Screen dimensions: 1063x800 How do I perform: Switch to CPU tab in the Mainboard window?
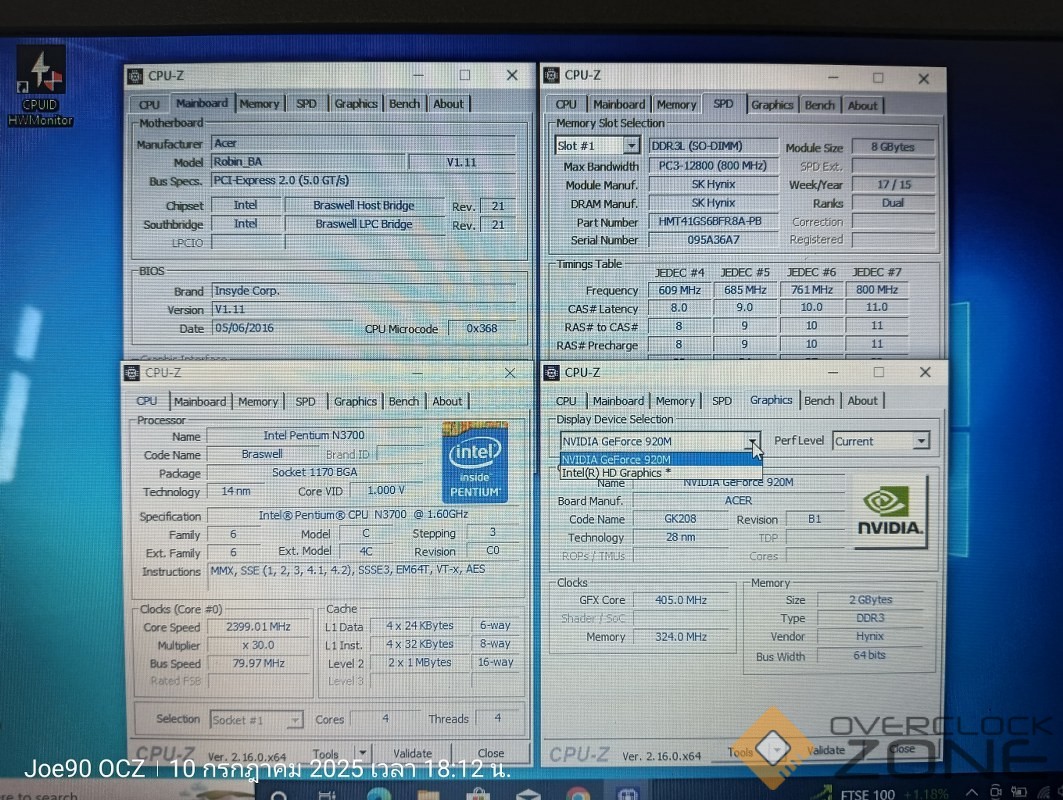click(148, 104)
